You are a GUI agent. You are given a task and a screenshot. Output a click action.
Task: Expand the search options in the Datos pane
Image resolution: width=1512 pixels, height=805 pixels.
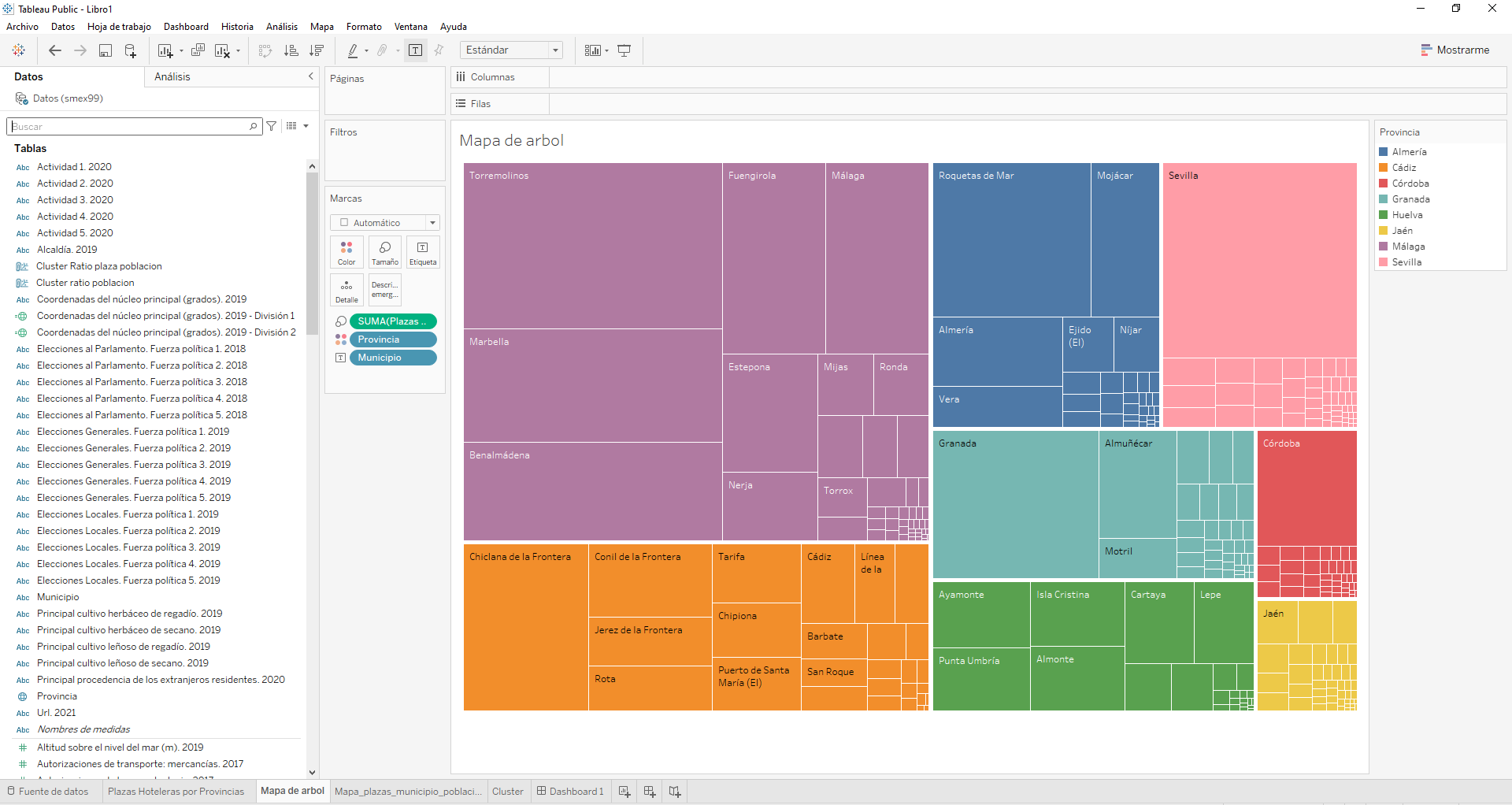coord(306,126)
